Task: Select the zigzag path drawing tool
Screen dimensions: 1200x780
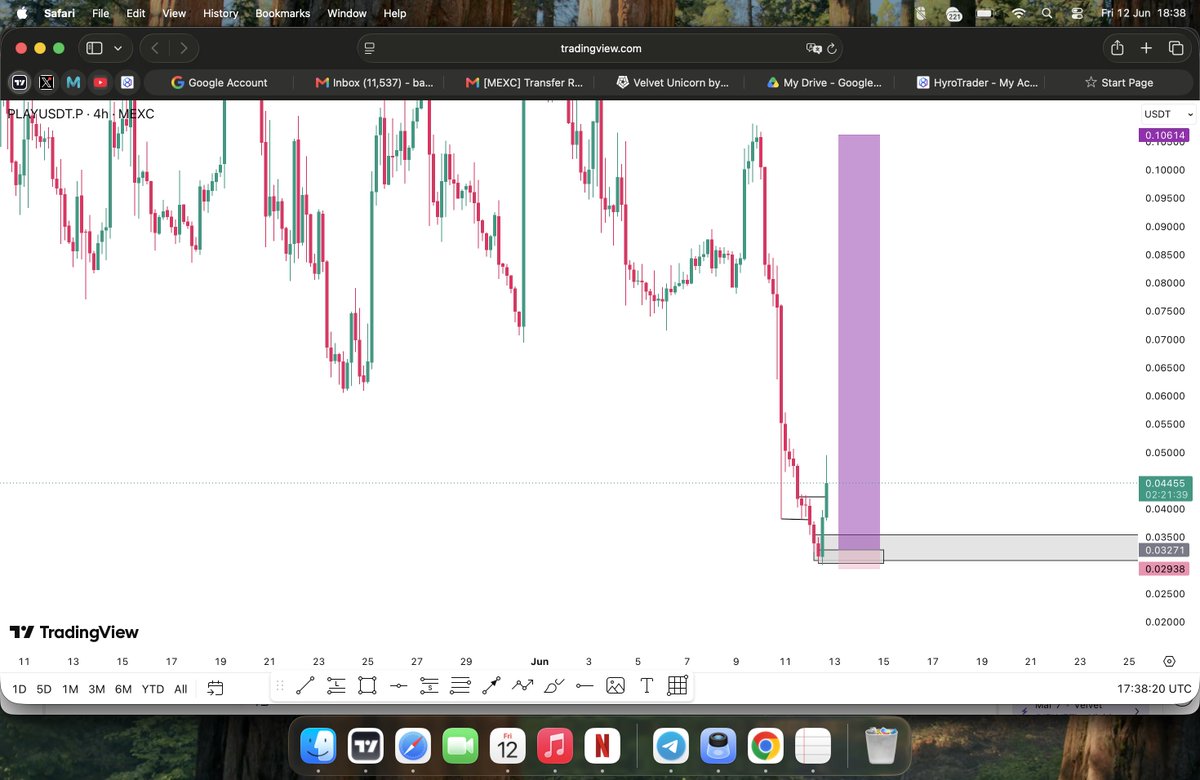Action: coord(522,685)
